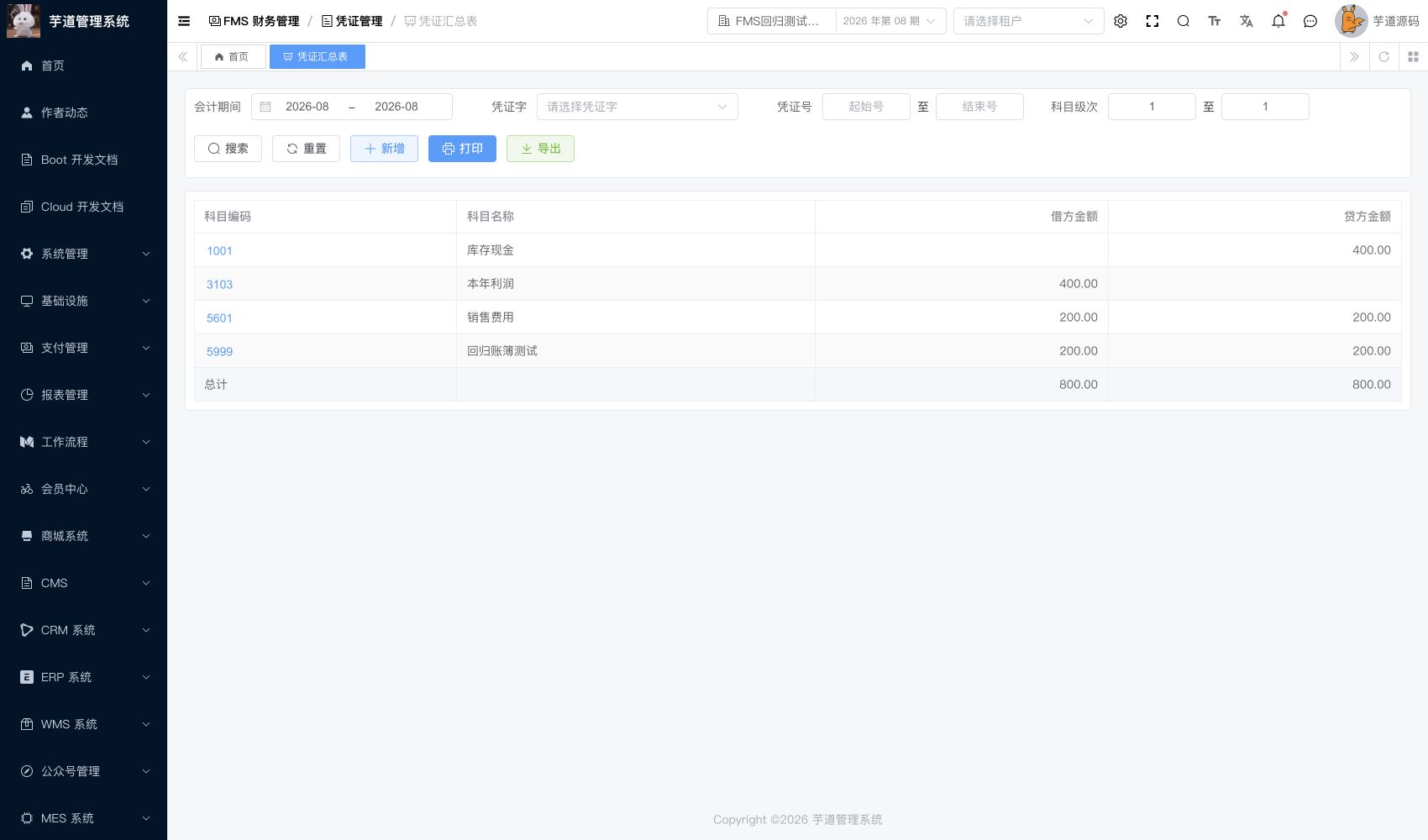Focus the 起始号 voucher number field
1428x840 pixels.
[866, 107]
